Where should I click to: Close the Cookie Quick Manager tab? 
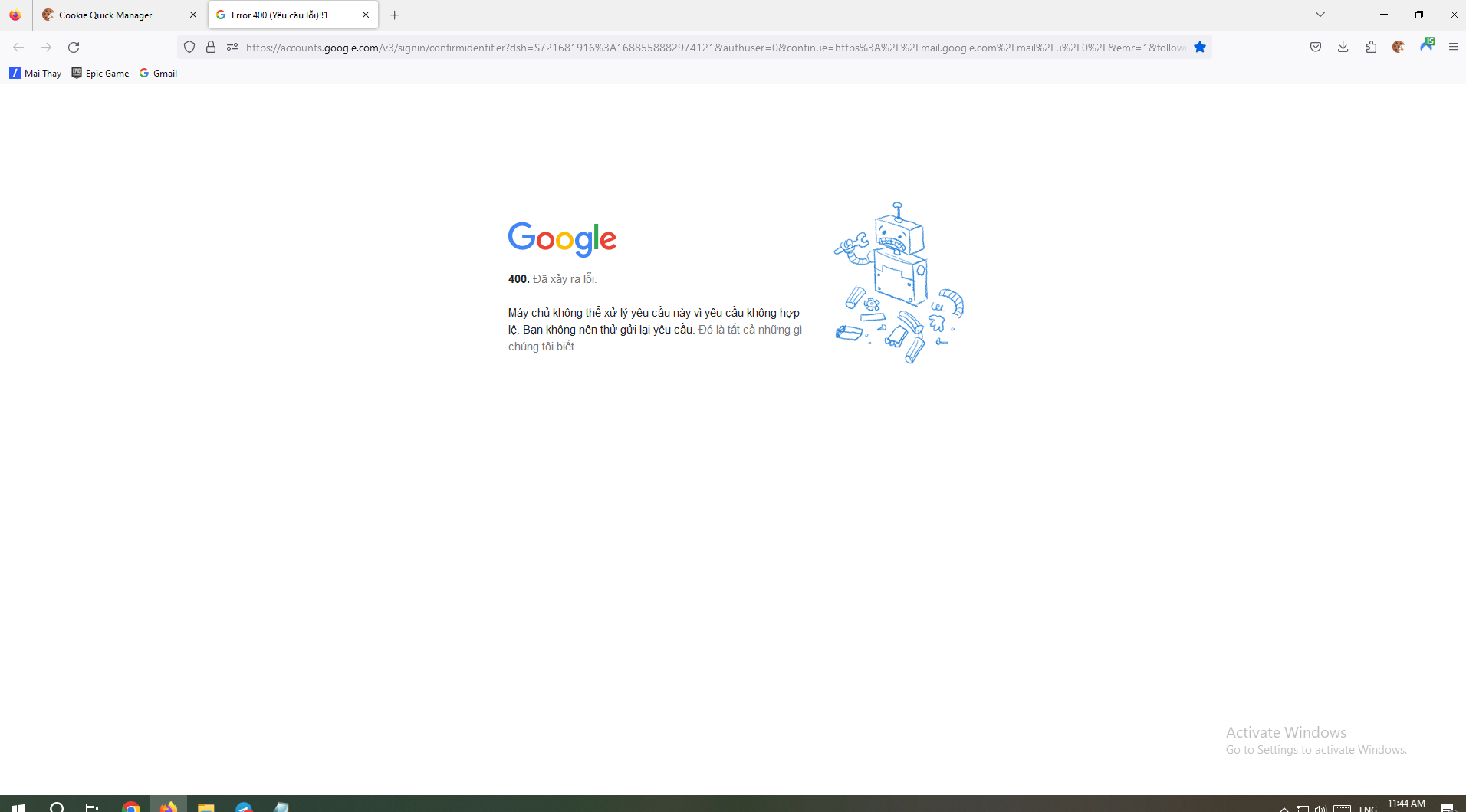(192, 15)
